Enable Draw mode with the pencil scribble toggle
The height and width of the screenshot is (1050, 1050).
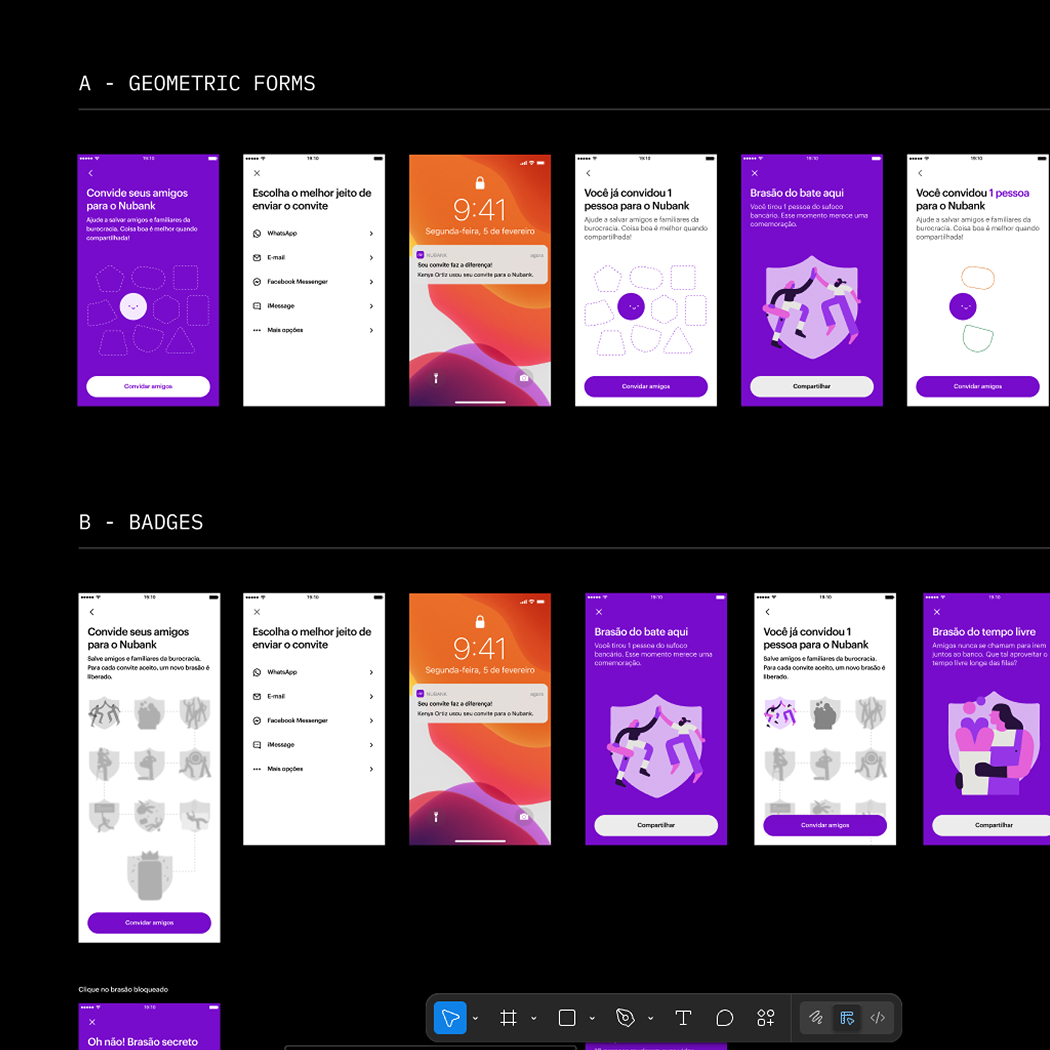815,1017
